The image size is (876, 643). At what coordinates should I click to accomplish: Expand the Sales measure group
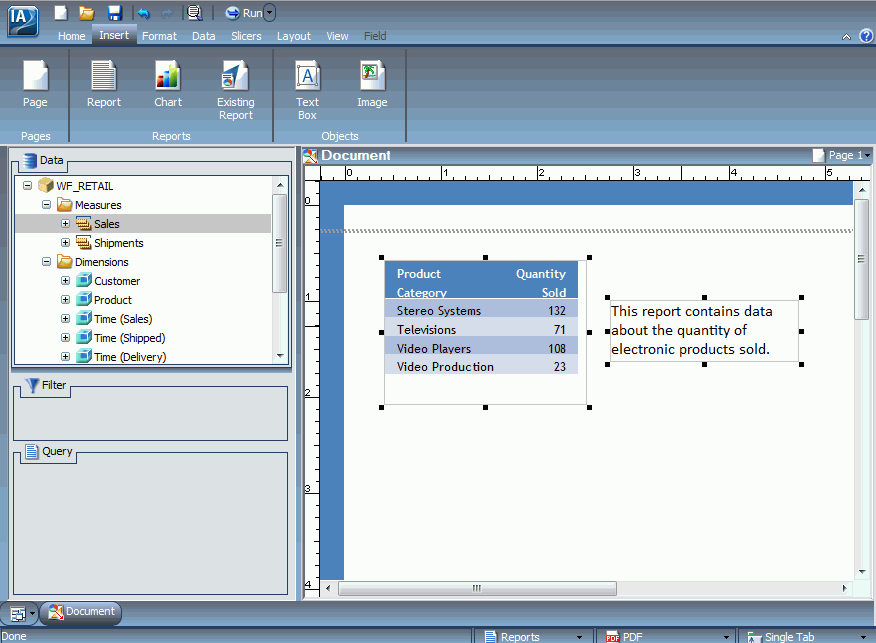click(x=65, y=223)
